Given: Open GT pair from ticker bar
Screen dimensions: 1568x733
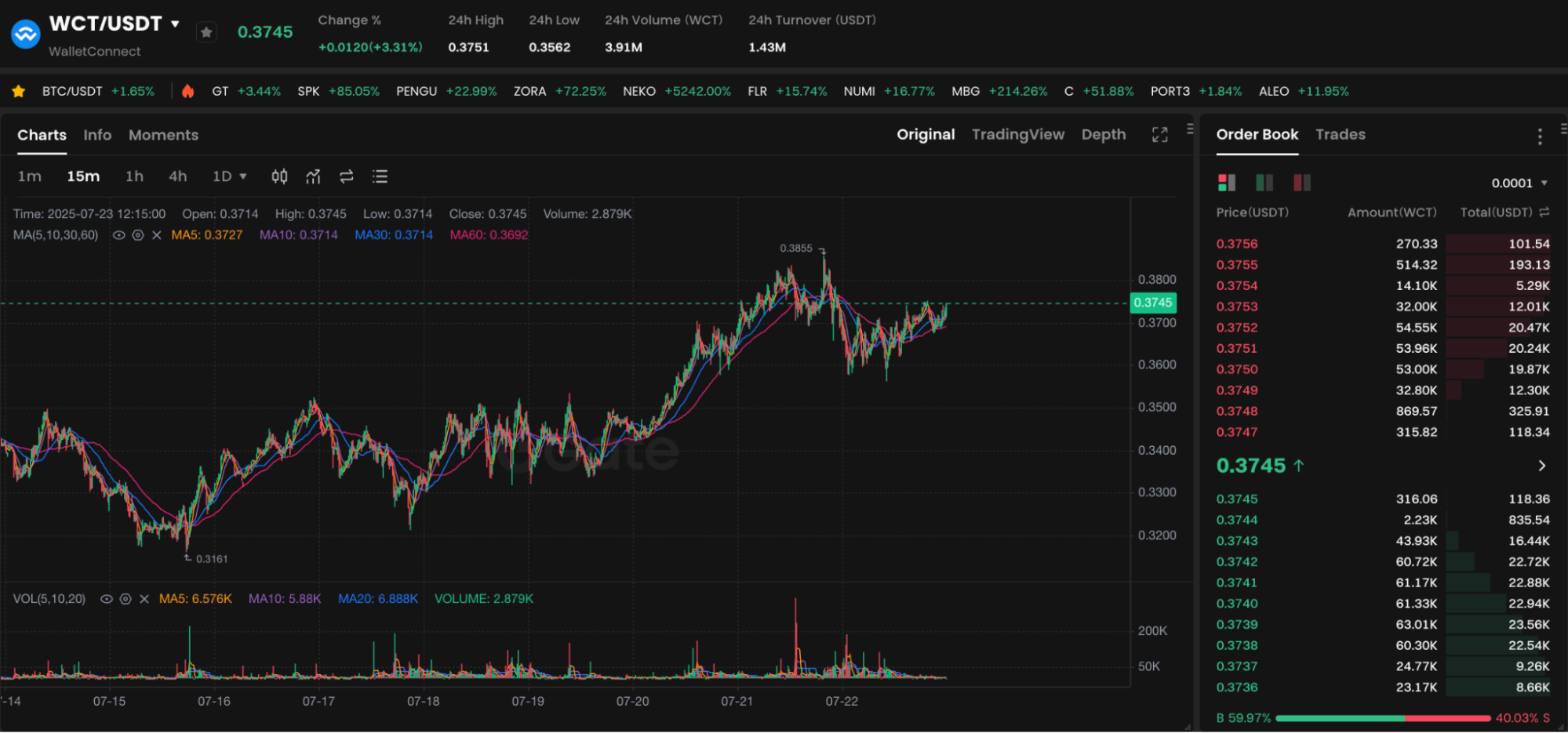Looking at the screenshot, I should pos(246,91).
